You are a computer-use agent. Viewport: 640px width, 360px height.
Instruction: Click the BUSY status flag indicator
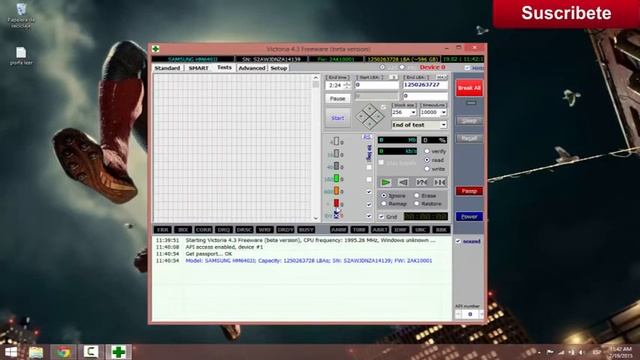[x=306, y=230]
